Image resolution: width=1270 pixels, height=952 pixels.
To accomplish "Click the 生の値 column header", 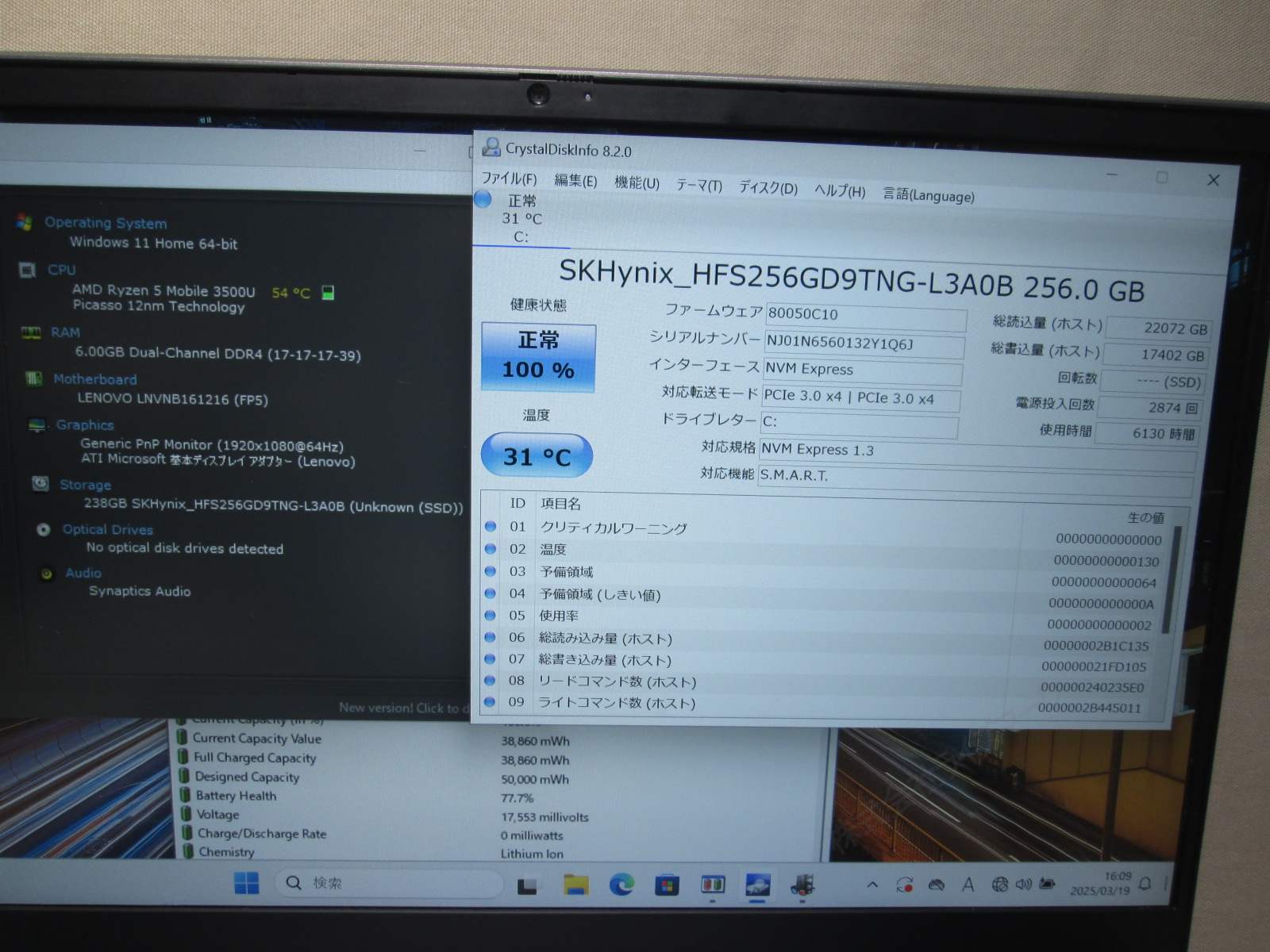I will tap(1145, 517).
